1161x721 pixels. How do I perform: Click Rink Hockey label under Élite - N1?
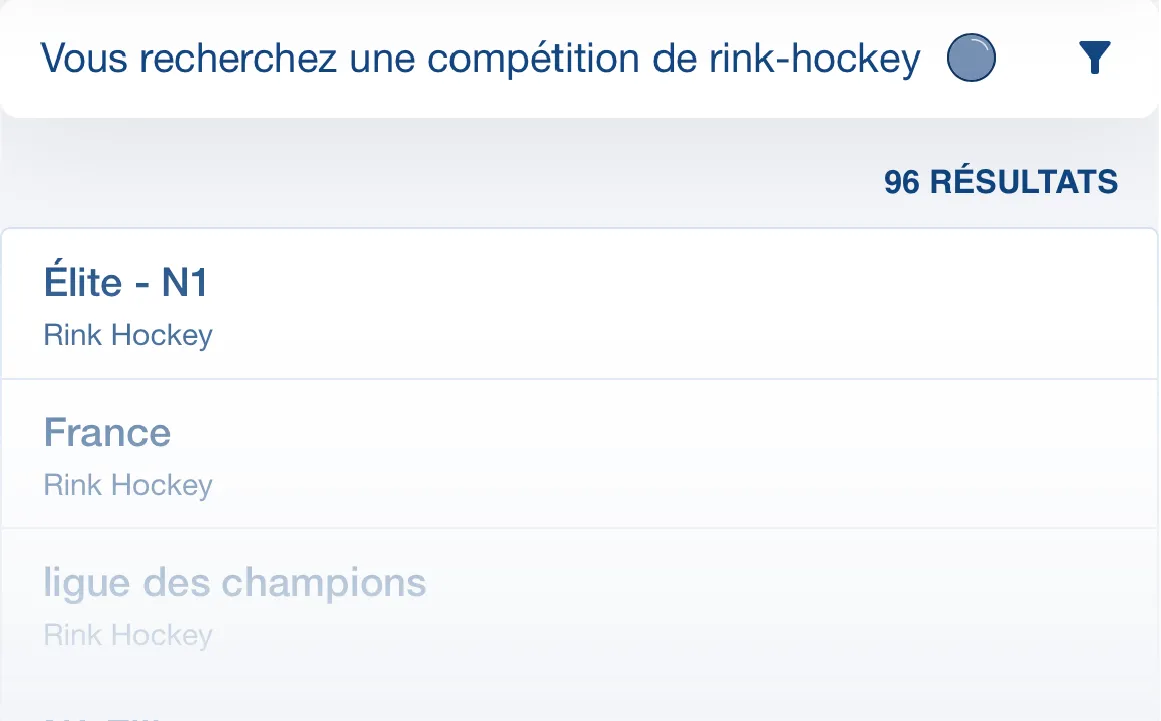[127, 334]
